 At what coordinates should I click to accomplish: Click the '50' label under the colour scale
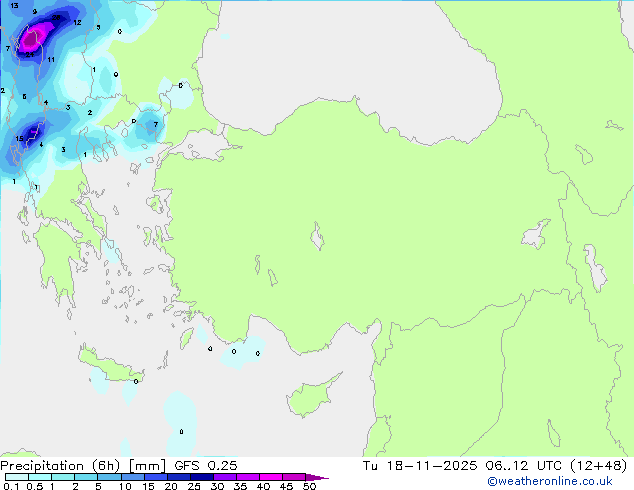[x=309, y=486]
